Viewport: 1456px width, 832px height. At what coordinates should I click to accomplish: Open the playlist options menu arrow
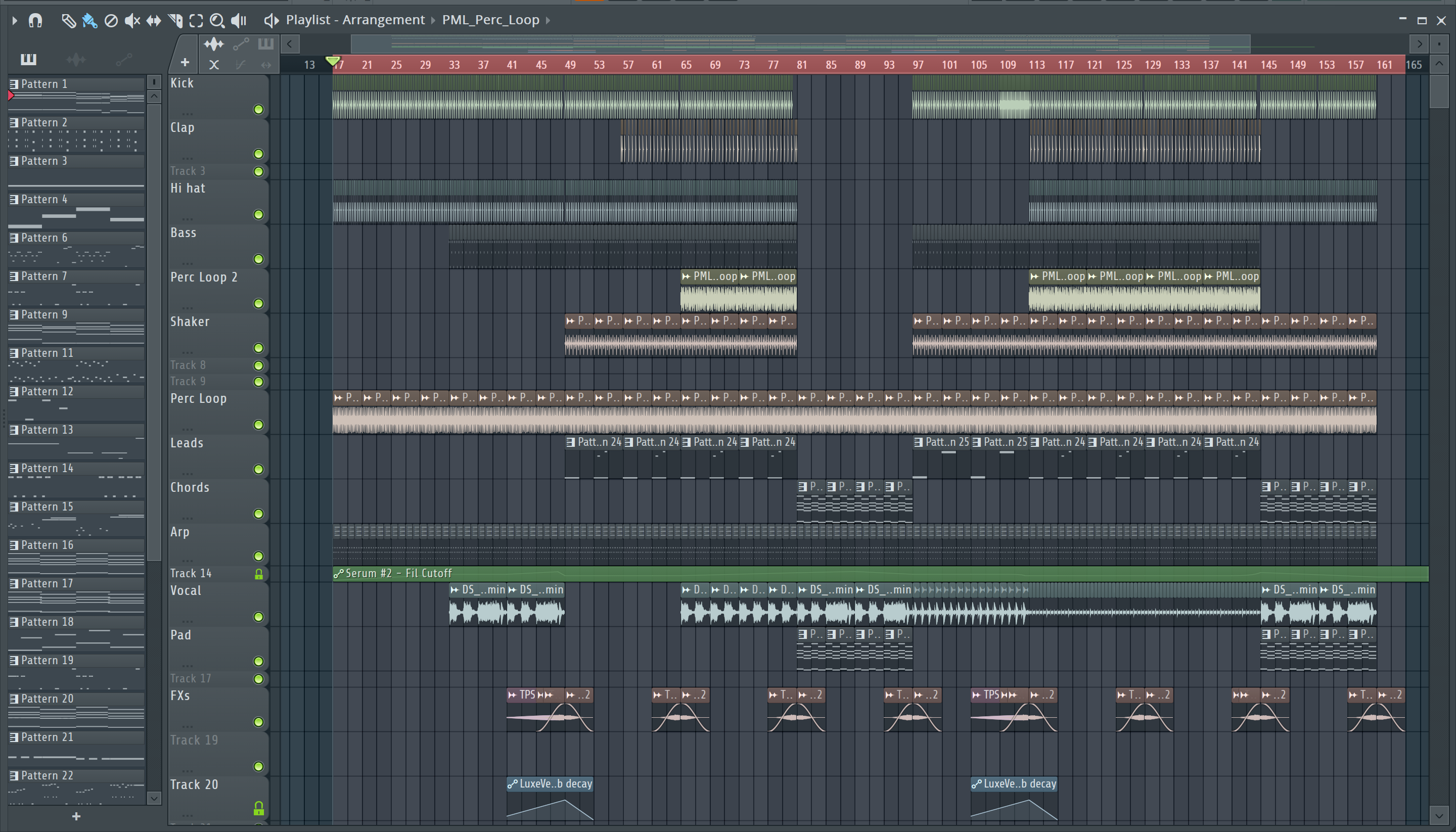tap(15, 21)
